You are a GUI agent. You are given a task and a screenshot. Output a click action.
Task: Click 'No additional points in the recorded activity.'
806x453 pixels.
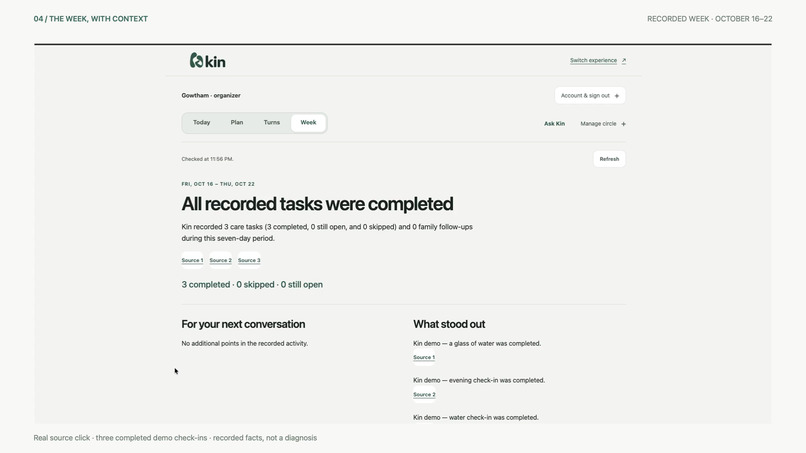[244, 343]
